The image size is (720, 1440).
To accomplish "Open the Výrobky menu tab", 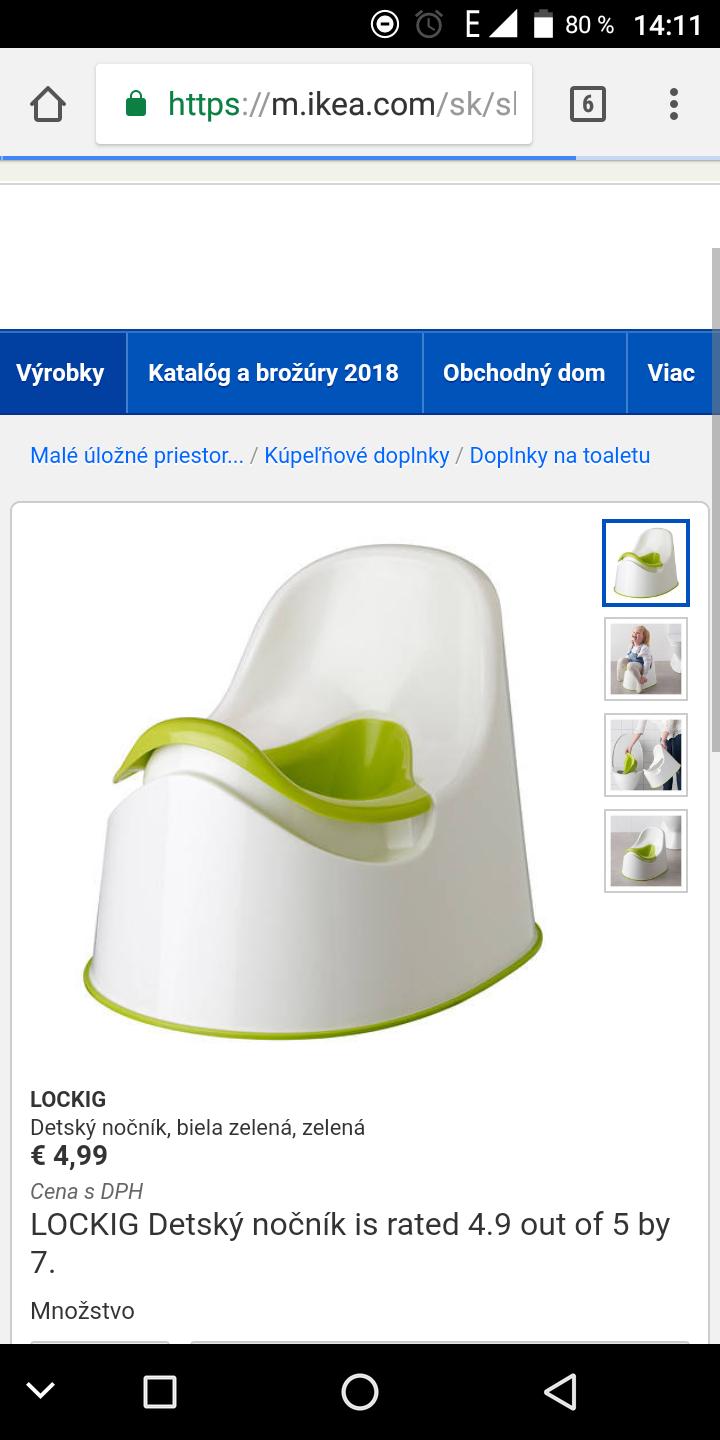I will click(62, 373).
